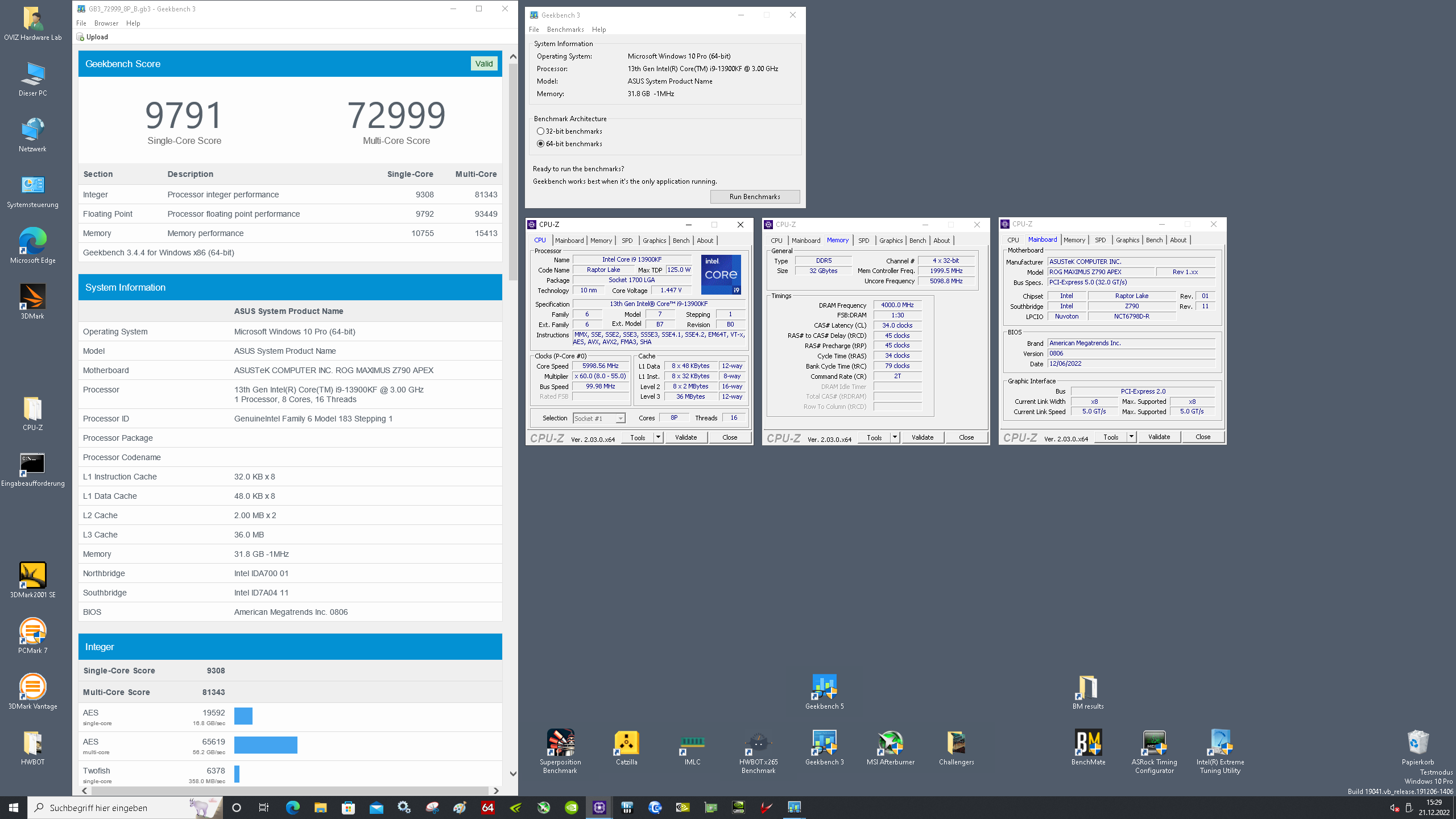Open the Challengers folder icon
Viewport: 1456px width, 819px height.
(956, 748)
